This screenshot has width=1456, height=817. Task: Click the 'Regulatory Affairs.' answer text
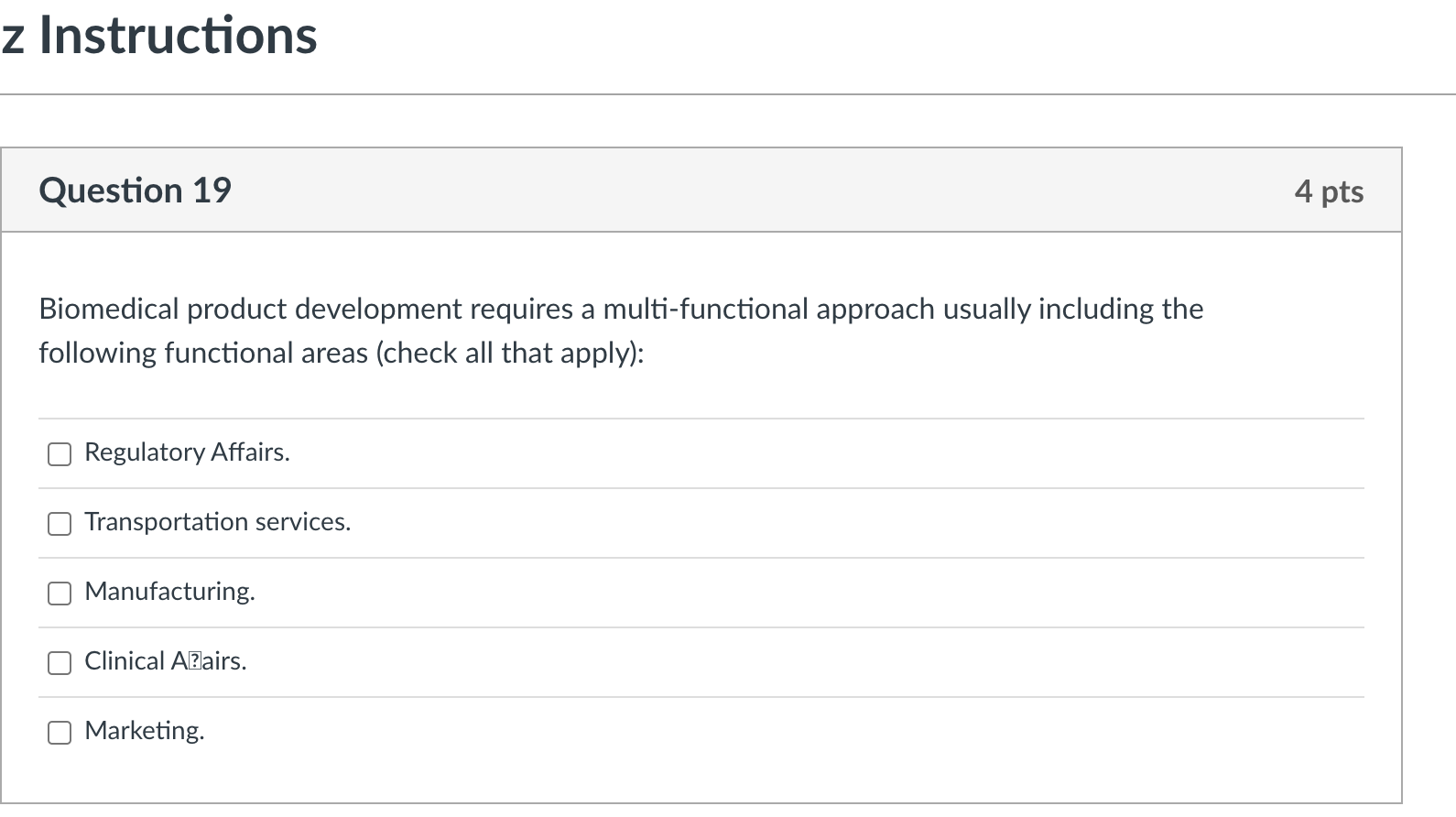coord(187,452)
